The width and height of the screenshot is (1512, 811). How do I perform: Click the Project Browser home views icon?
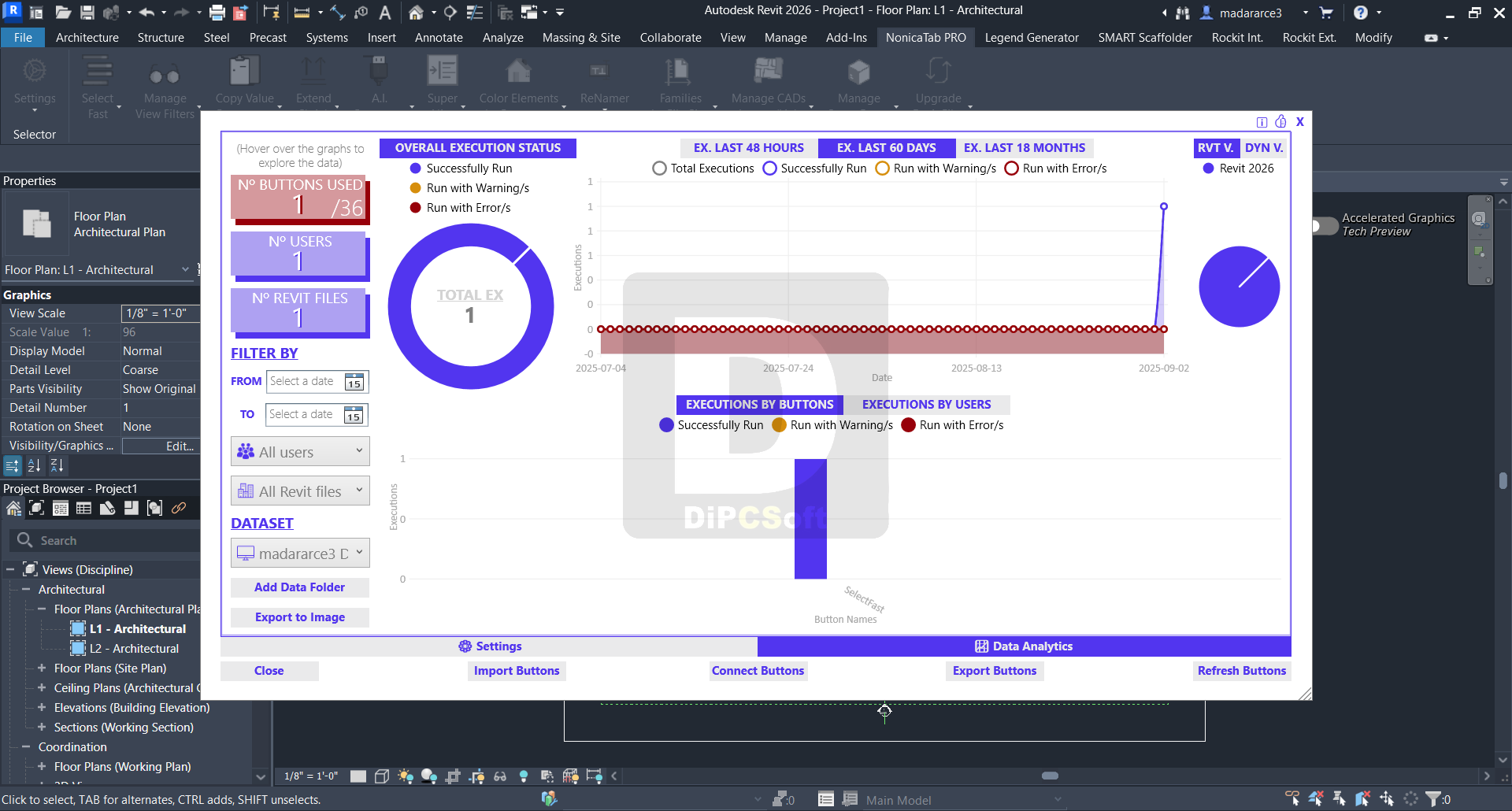13,508
